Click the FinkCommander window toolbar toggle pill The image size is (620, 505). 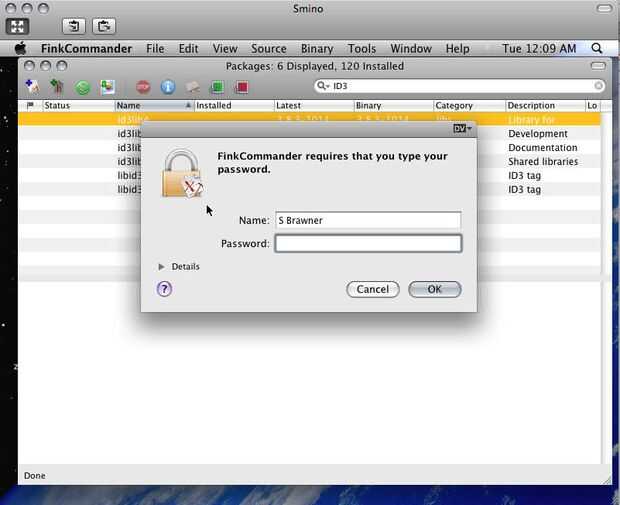pyautogui.click(x=598, y=66)
